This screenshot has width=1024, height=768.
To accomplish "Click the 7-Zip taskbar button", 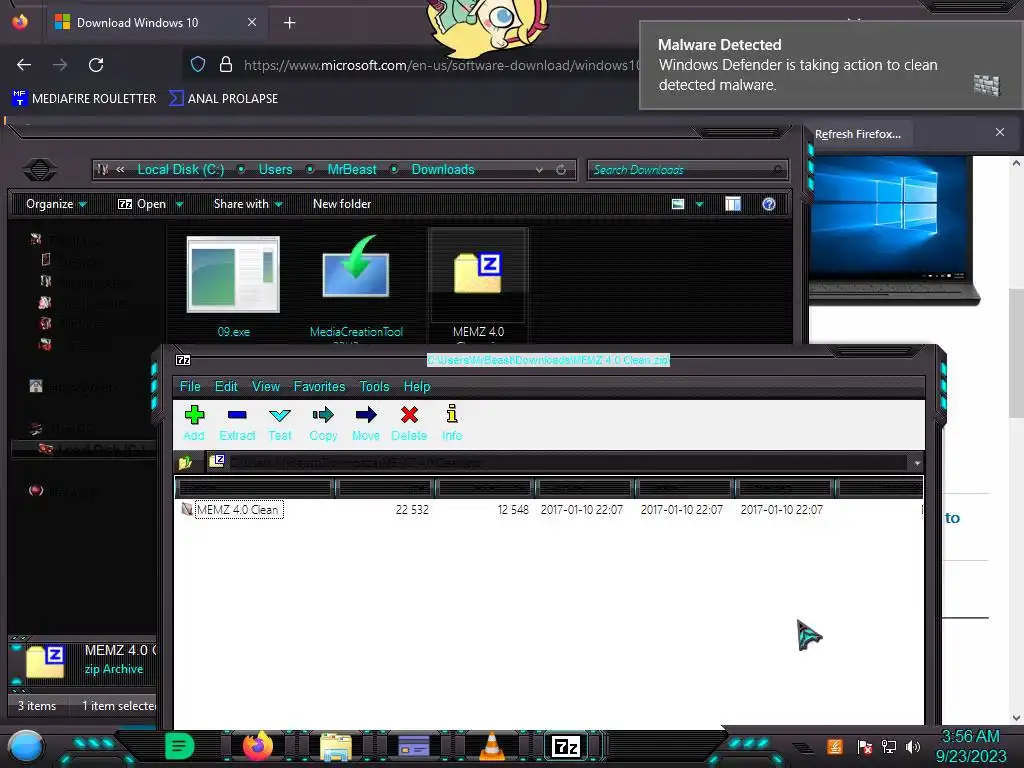I will 566,746.
